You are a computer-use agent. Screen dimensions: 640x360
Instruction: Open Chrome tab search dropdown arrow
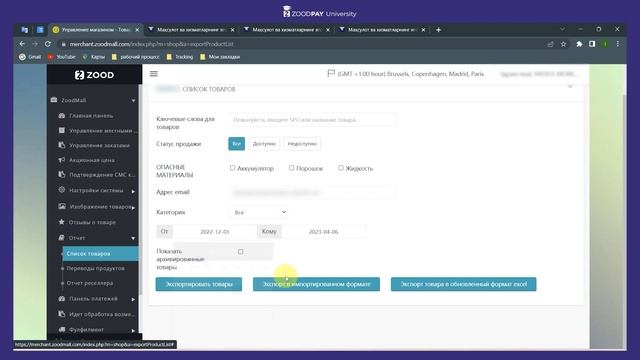coord(562,29)
